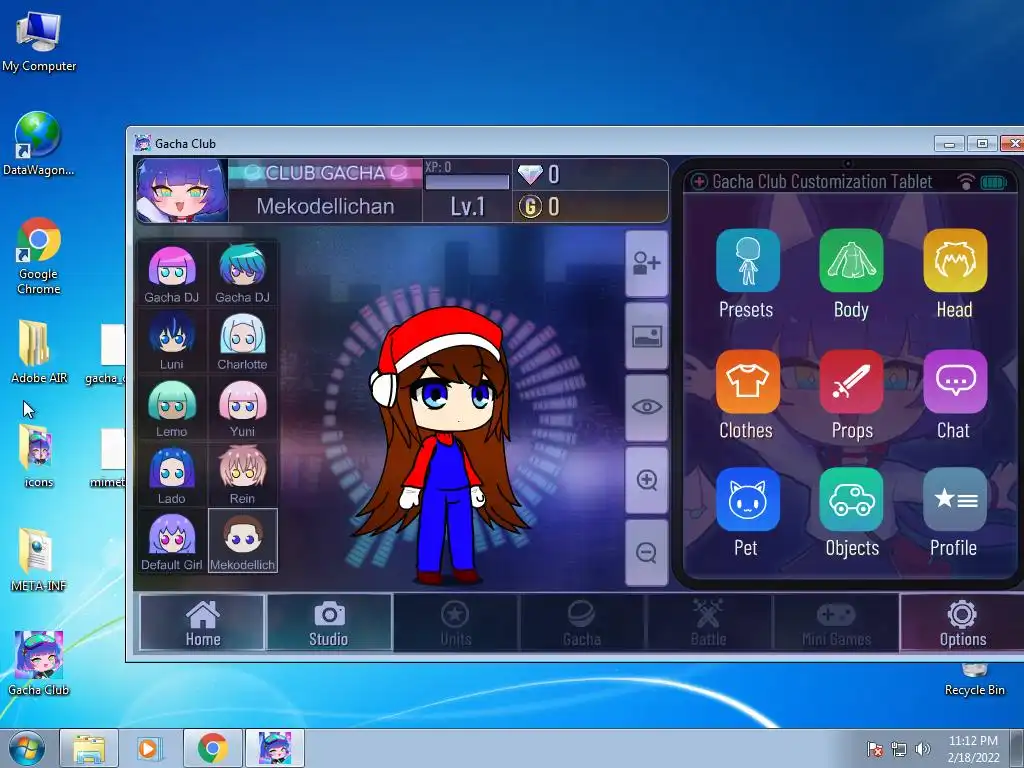Click the tablet plus circle icon
The height and width of the screenshot is (768, 1024).
point(699,182)
